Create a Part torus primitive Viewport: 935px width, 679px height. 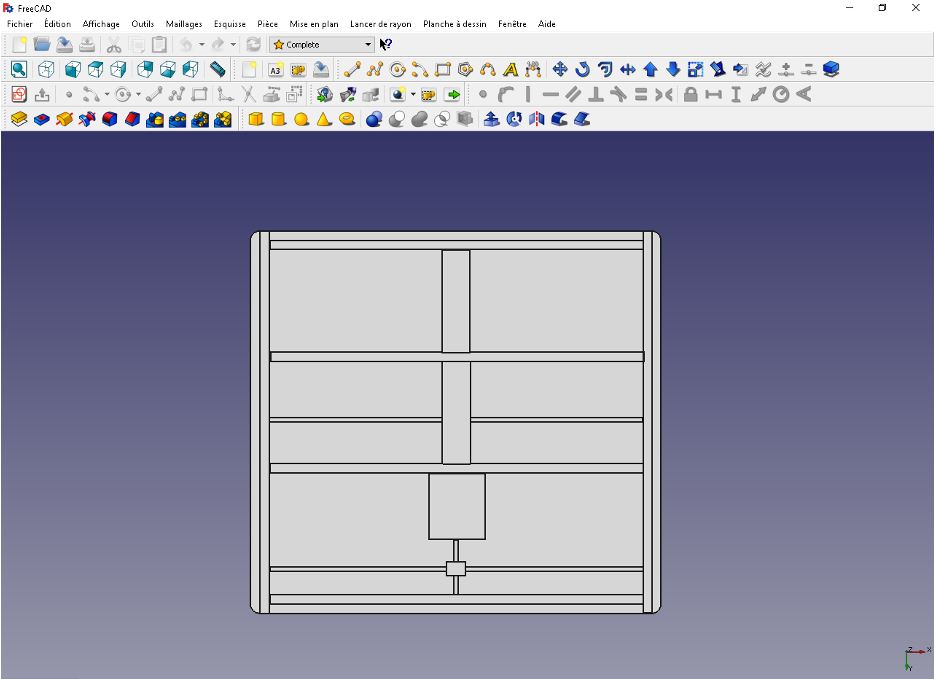tap(346, 119)
